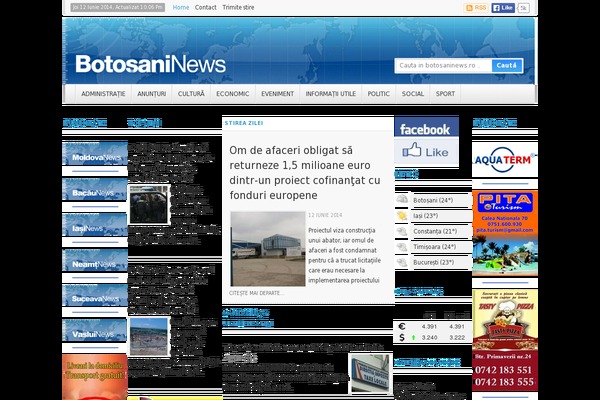Open the Home link

(x=181, y=7)
